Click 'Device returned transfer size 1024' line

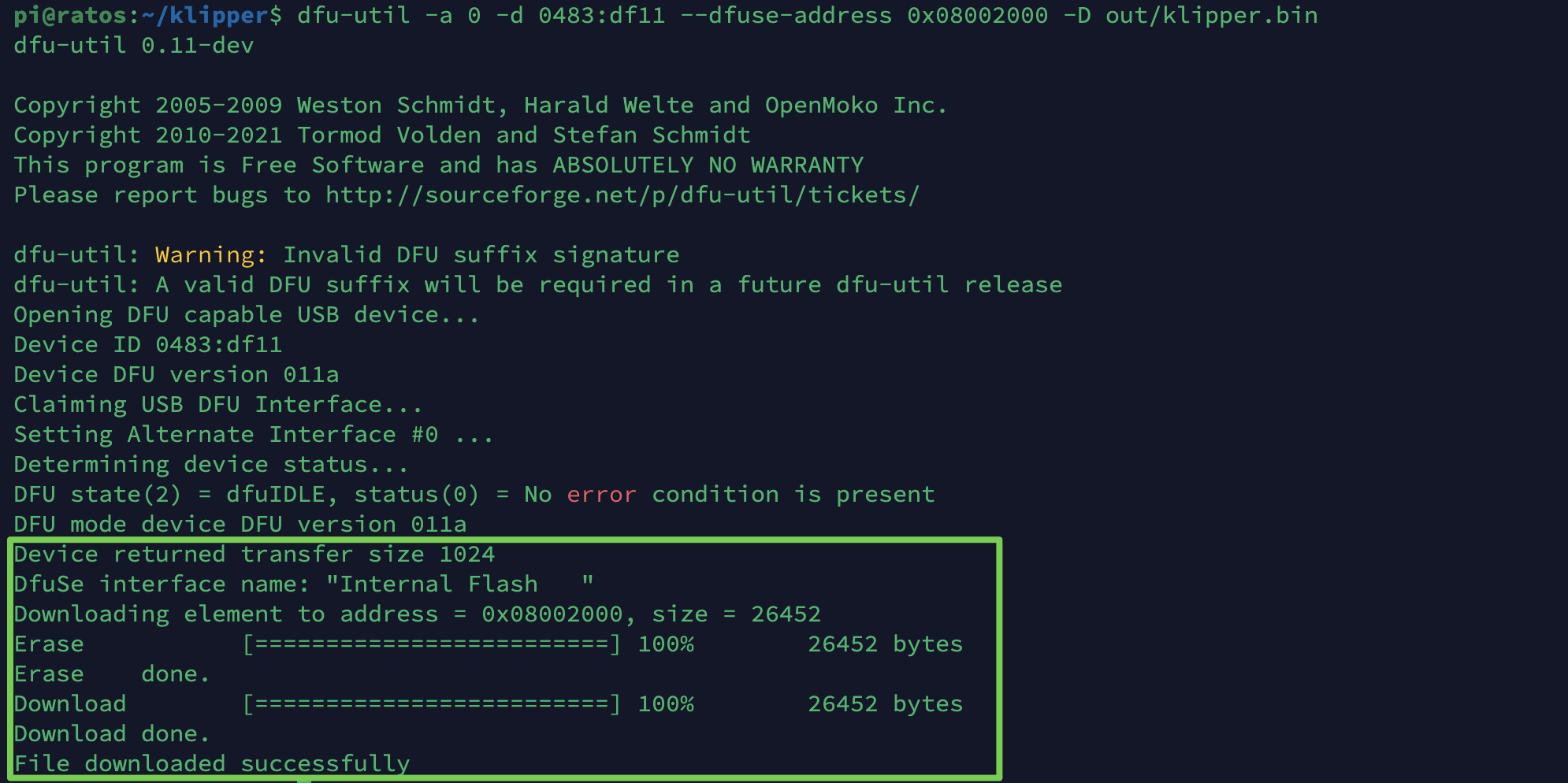[x=255, y=555]
